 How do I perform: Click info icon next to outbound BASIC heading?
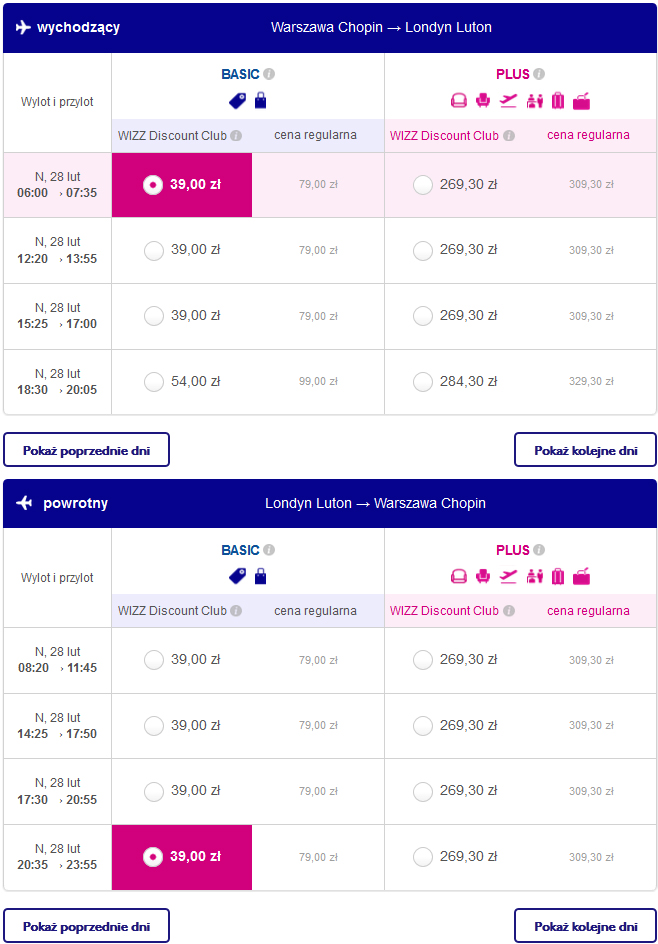269,74
